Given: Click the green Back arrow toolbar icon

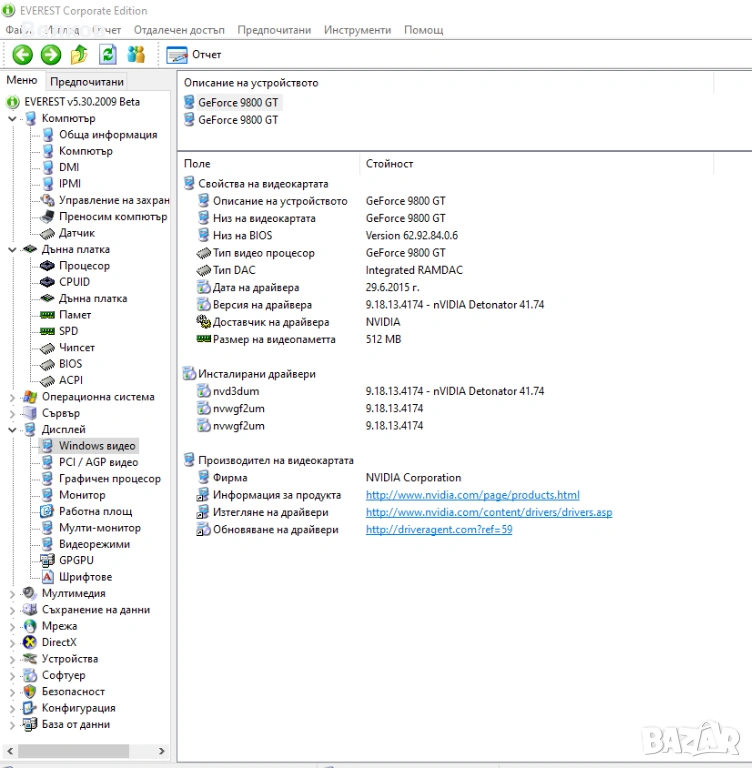Looking at the screenshot, I should coord(22,55).
